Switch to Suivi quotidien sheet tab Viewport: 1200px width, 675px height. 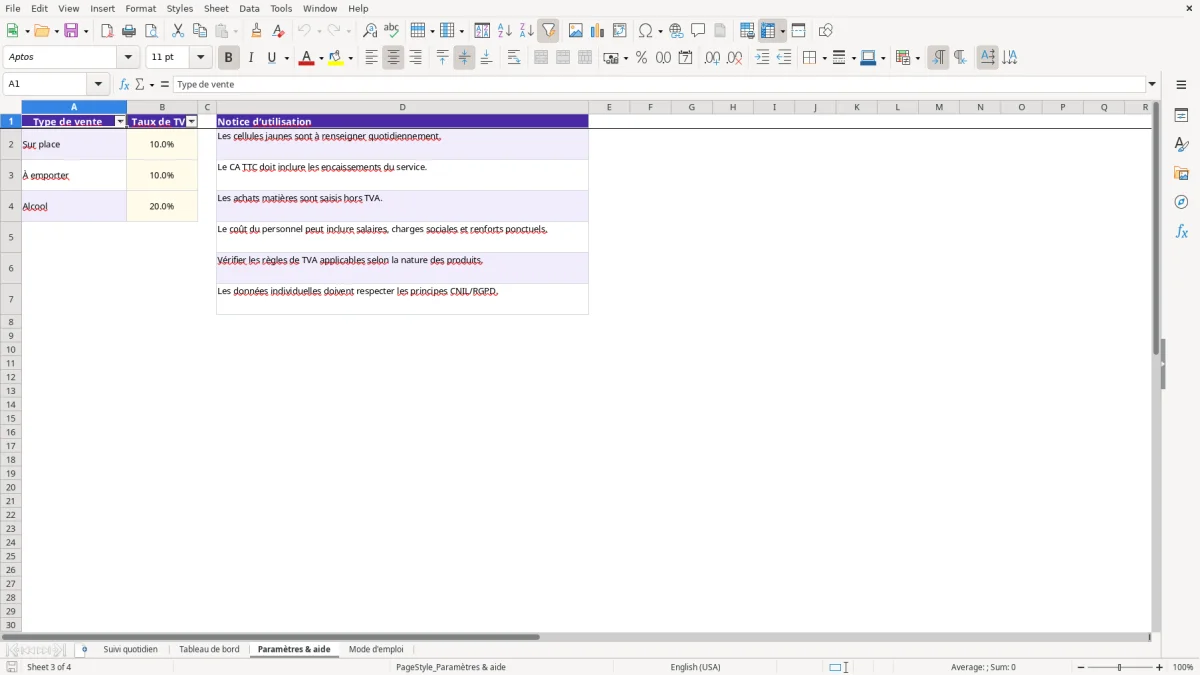coord(130,650)
